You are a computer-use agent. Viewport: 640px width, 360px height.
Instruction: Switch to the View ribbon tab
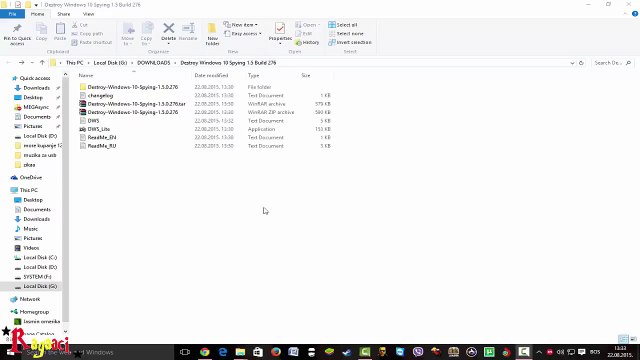89,14
